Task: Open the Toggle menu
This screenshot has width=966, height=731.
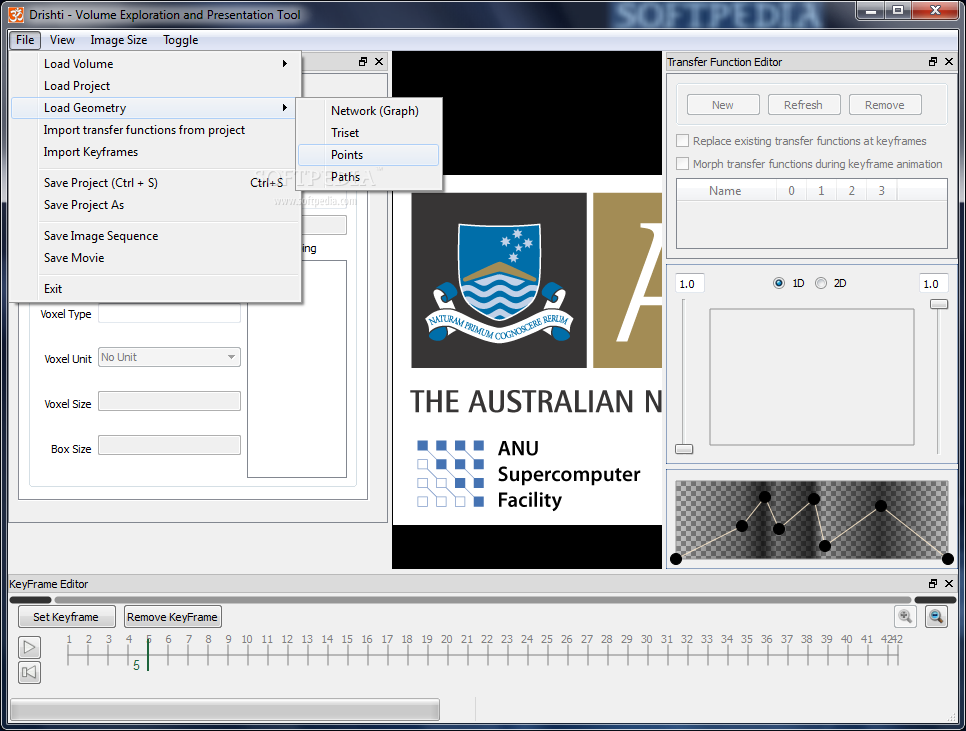Action: [181, 40]
